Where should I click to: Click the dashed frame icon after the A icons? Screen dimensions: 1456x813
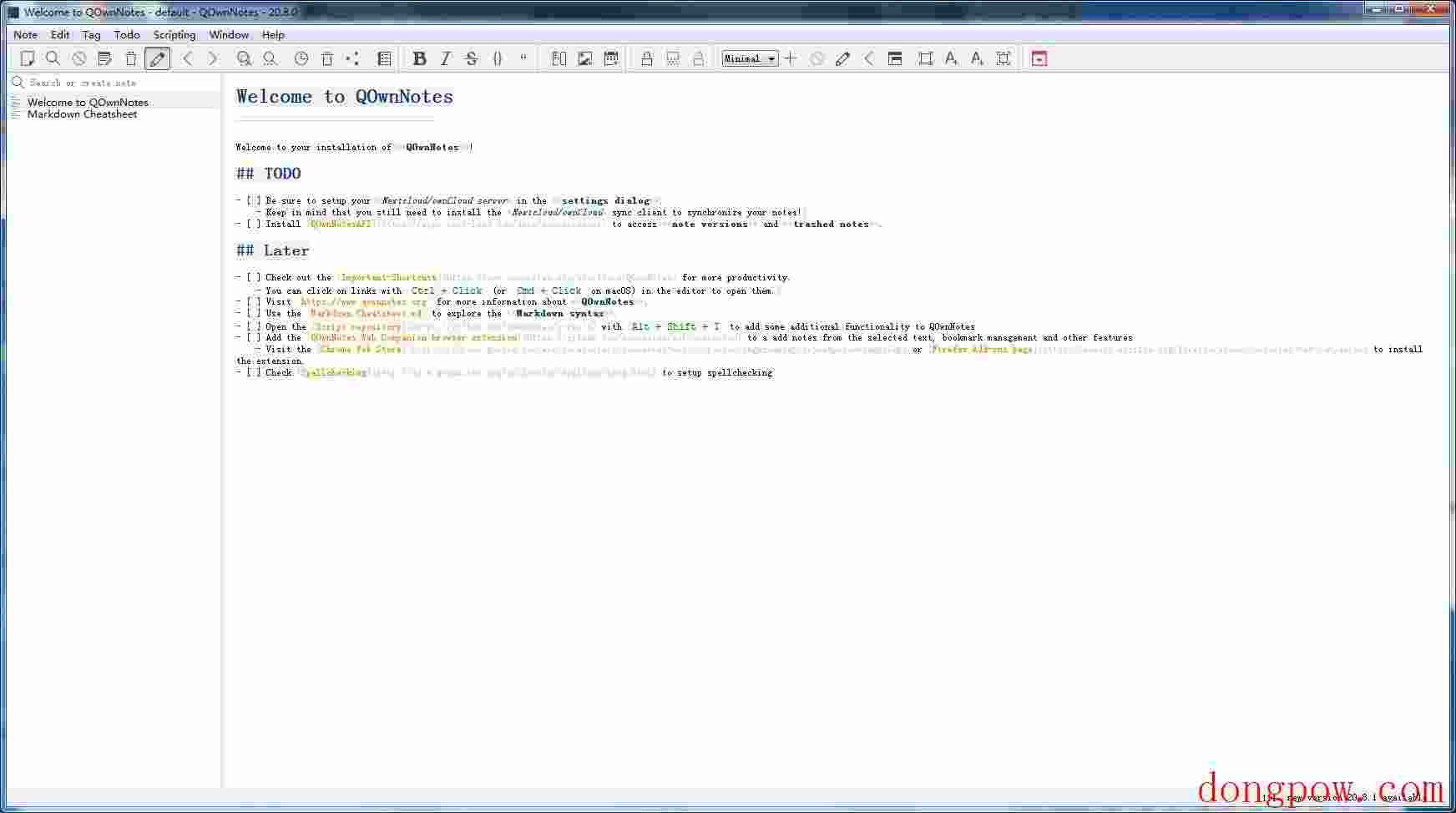point(1004,58)
